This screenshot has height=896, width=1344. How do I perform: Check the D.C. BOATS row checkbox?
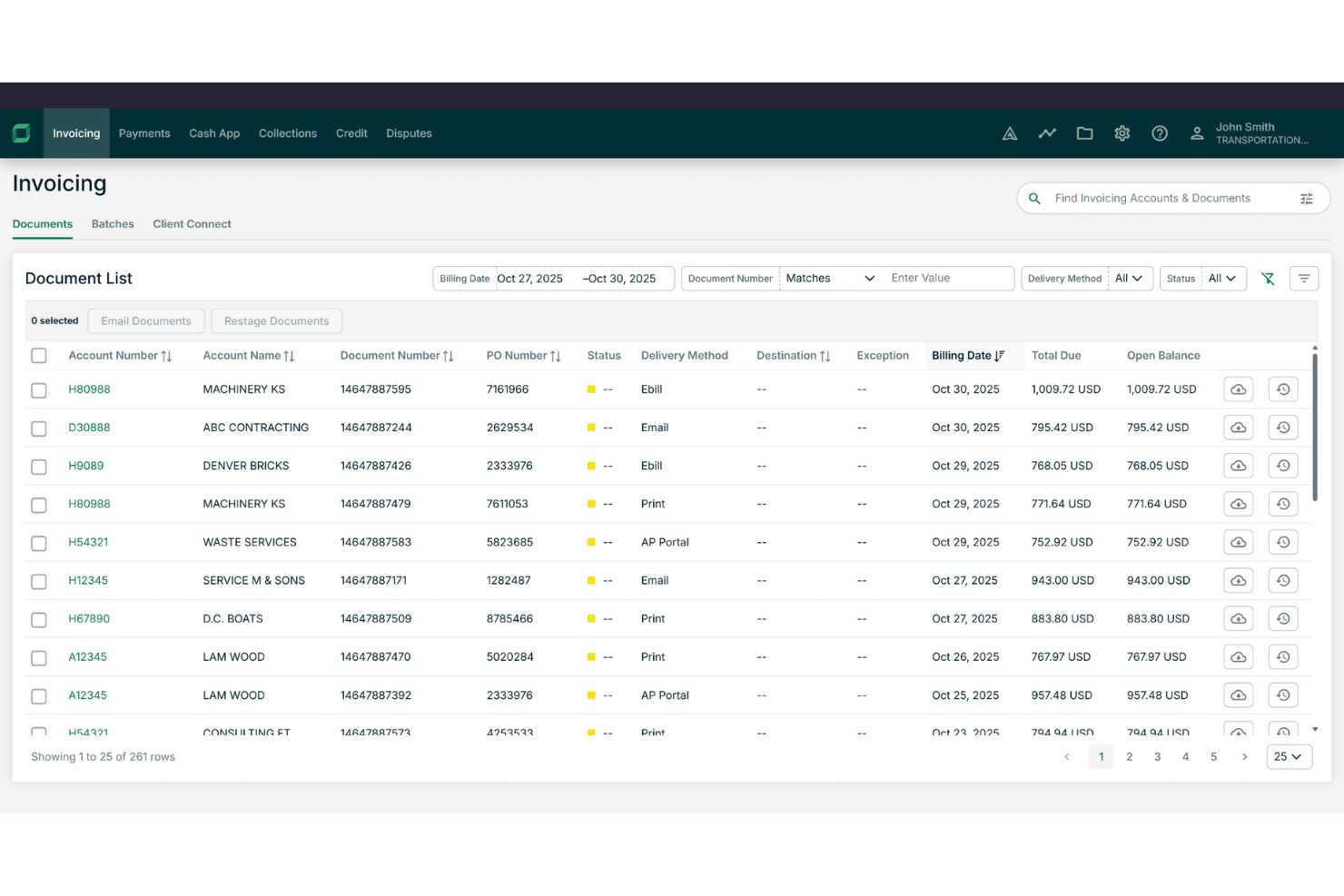[x=39, y=619]
